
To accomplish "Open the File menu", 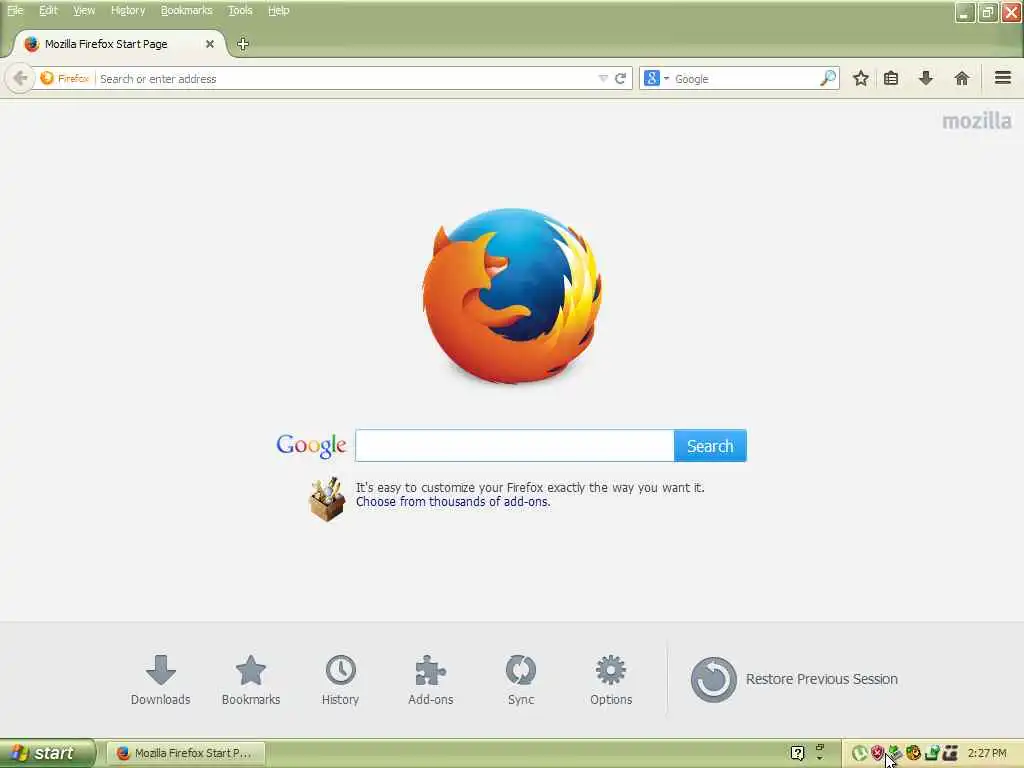I will click(x=15, y=10).
